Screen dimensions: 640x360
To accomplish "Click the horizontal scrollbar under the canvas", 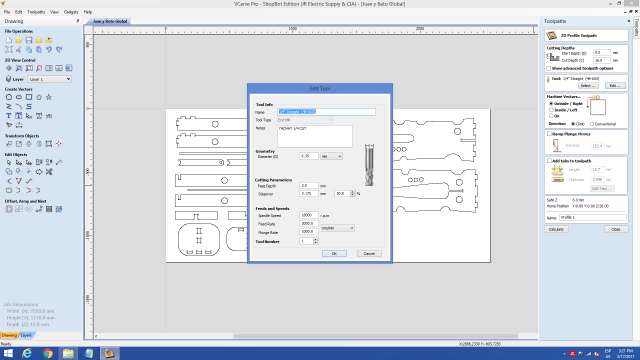I will pos(376,336).
